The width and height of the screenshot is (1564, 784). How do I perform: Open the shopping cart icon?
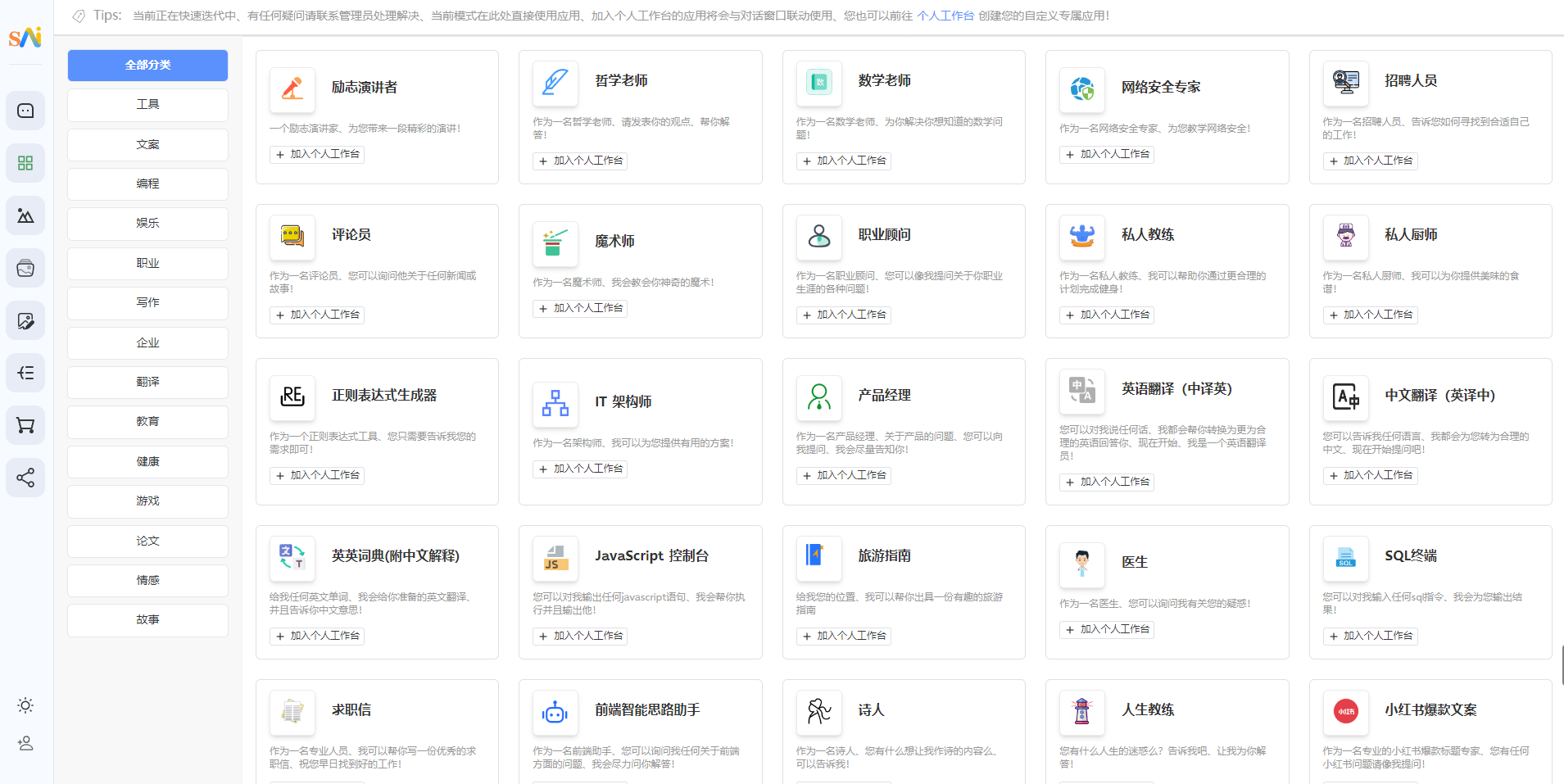(25, 425)
